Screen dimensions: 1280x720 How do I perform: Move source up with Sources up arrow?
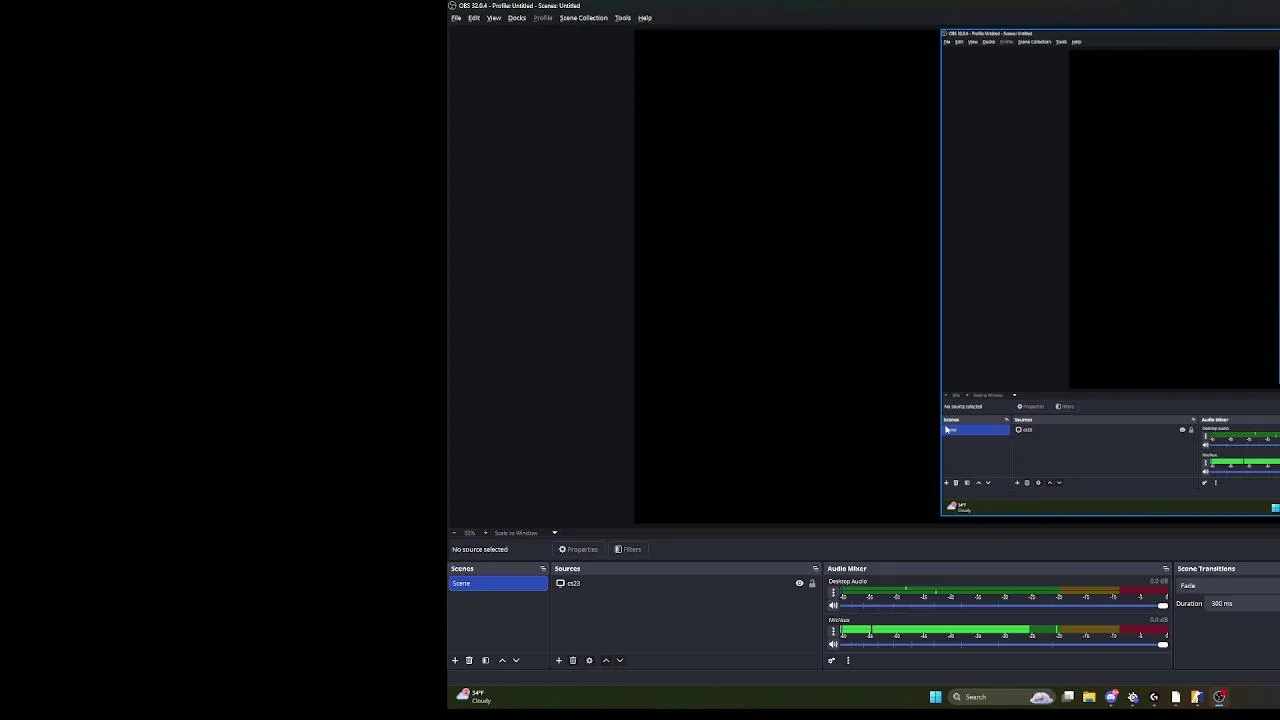[606, 660]
